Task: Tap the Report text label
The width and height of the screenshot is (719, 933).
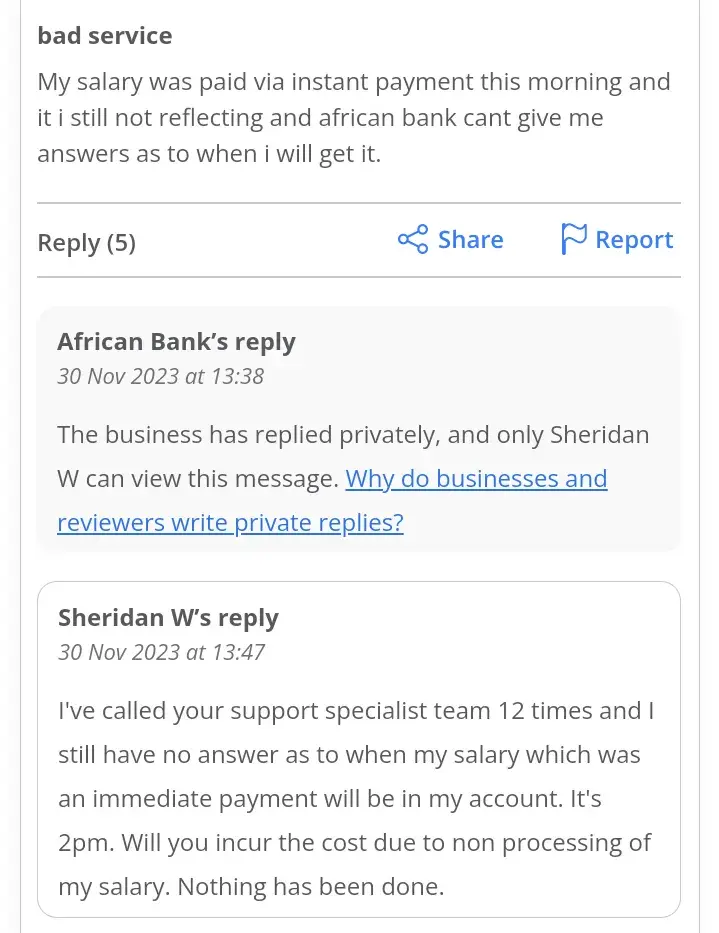Action: click(634, 240)
